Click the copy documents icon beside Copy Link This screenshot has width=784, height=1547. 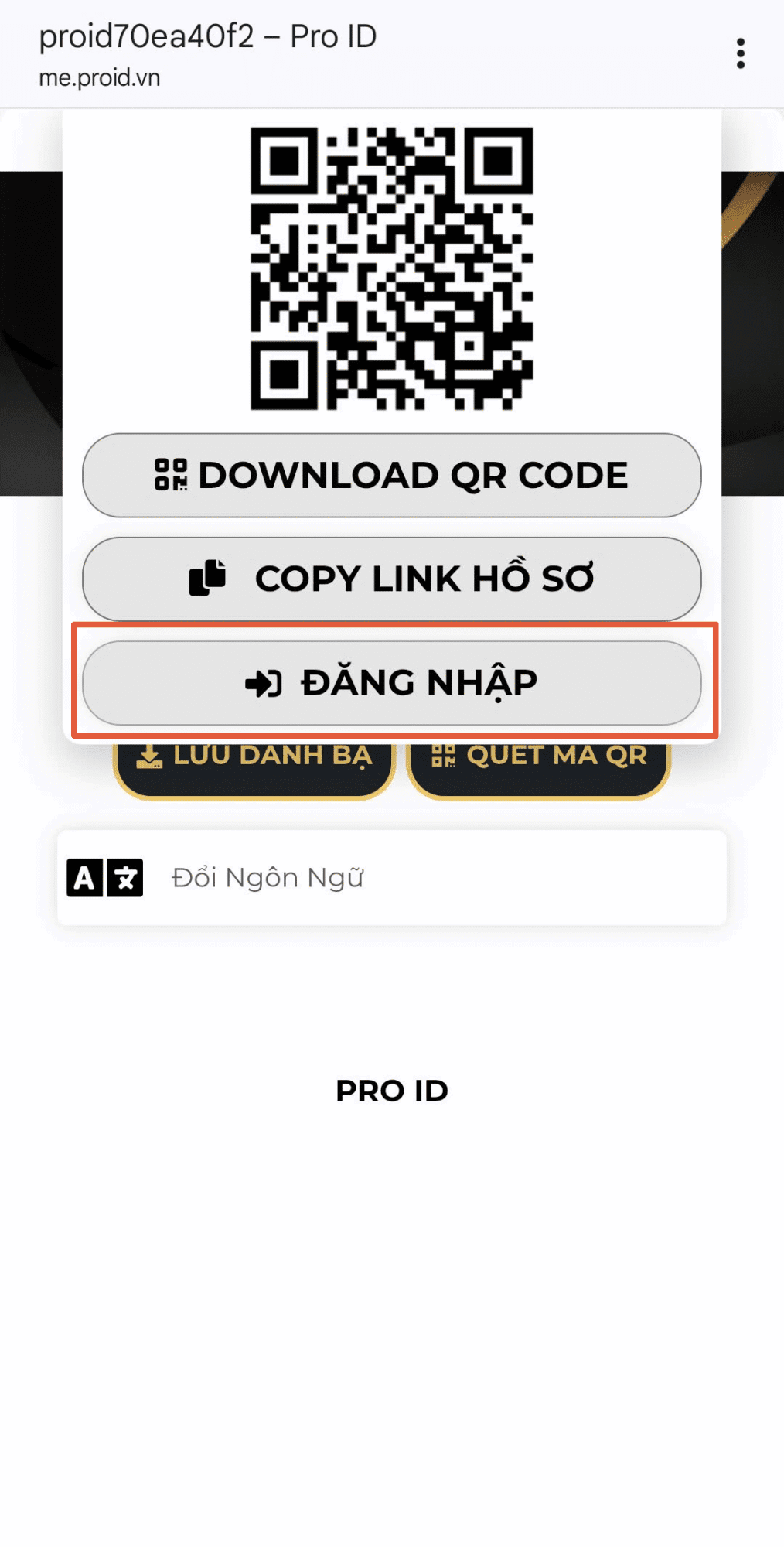click(x=207, y=578)
